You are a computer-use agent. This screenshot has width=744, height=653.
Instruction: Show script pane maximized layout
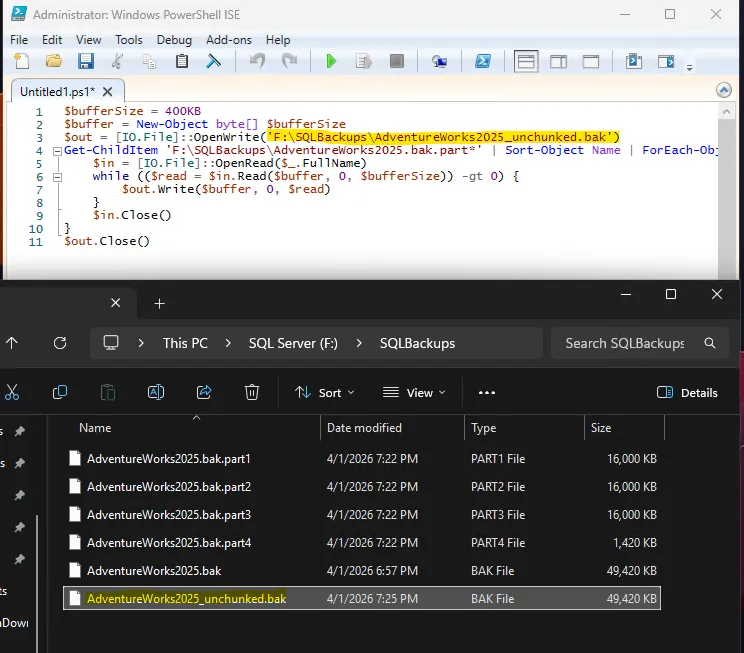tap(591, 61)
